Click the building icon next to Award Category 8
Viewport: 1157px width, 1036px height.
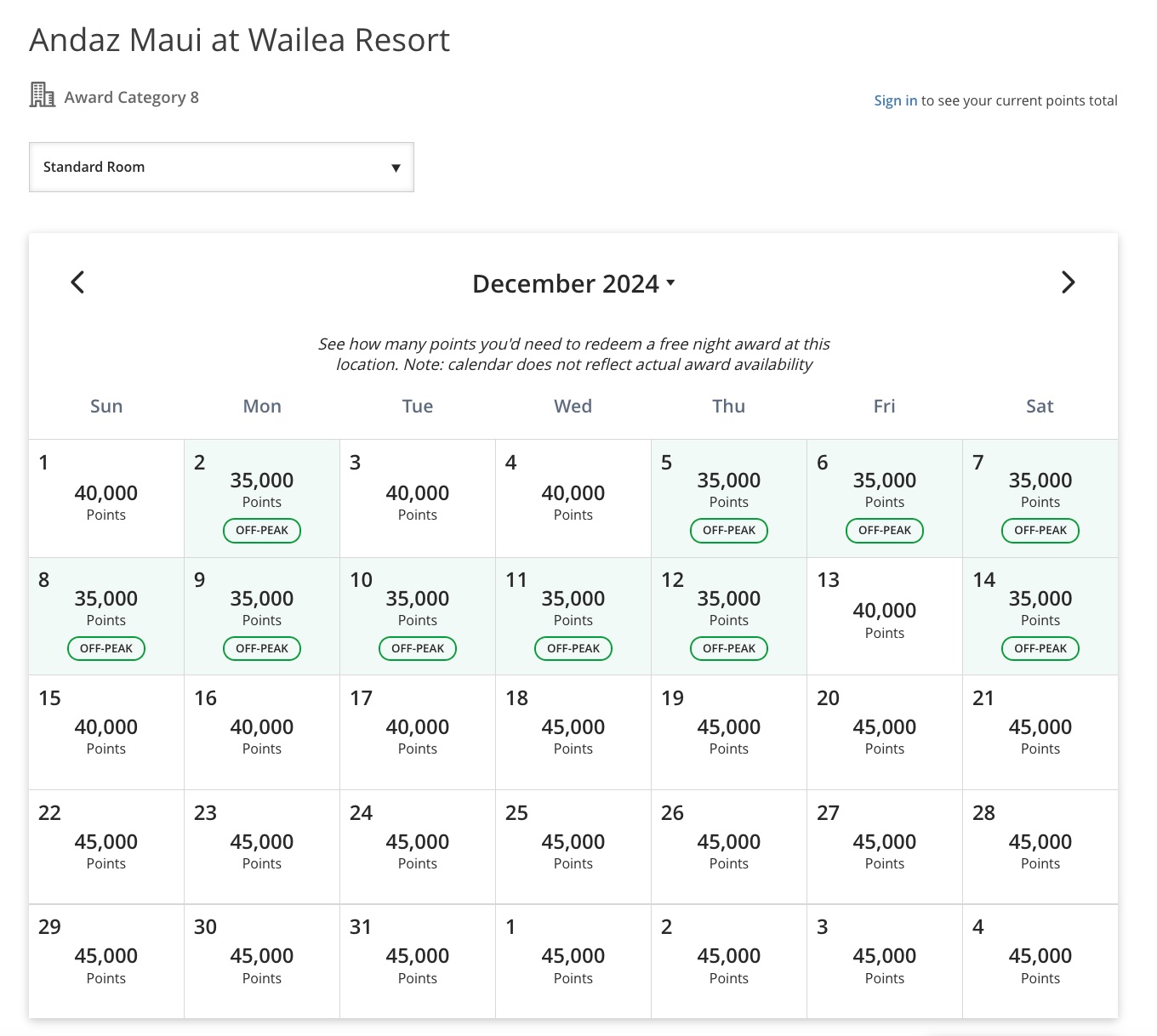[41, 95]
